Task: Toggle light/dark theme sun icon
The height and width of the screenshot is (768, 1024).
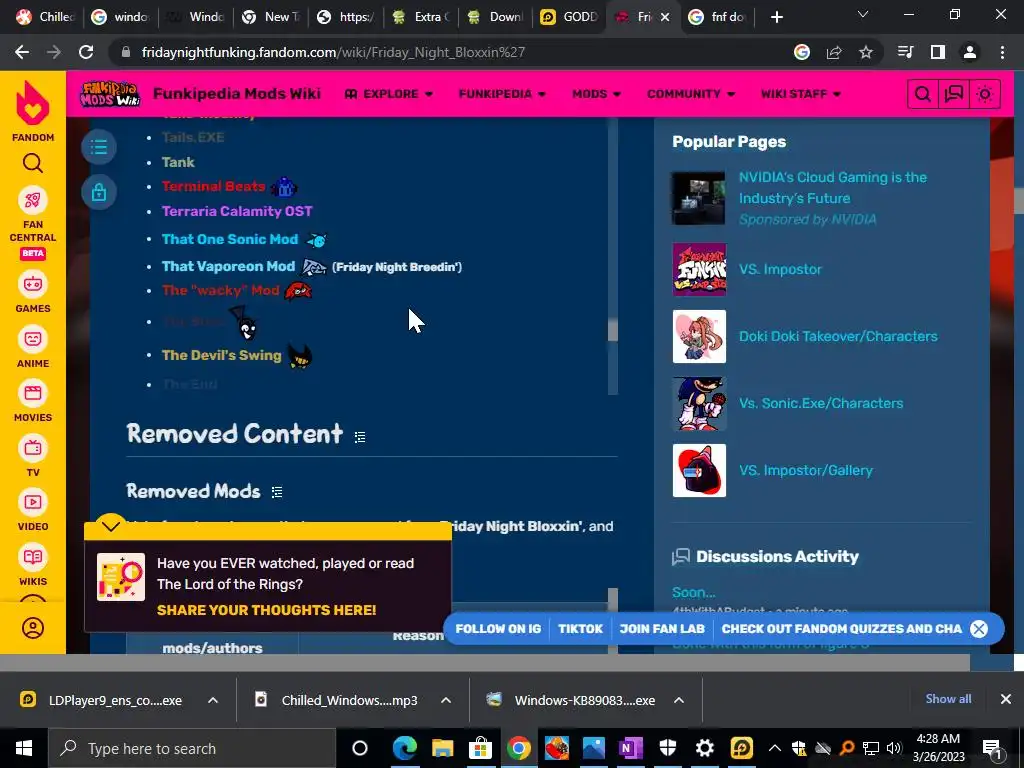Action: tap(985, 95)
